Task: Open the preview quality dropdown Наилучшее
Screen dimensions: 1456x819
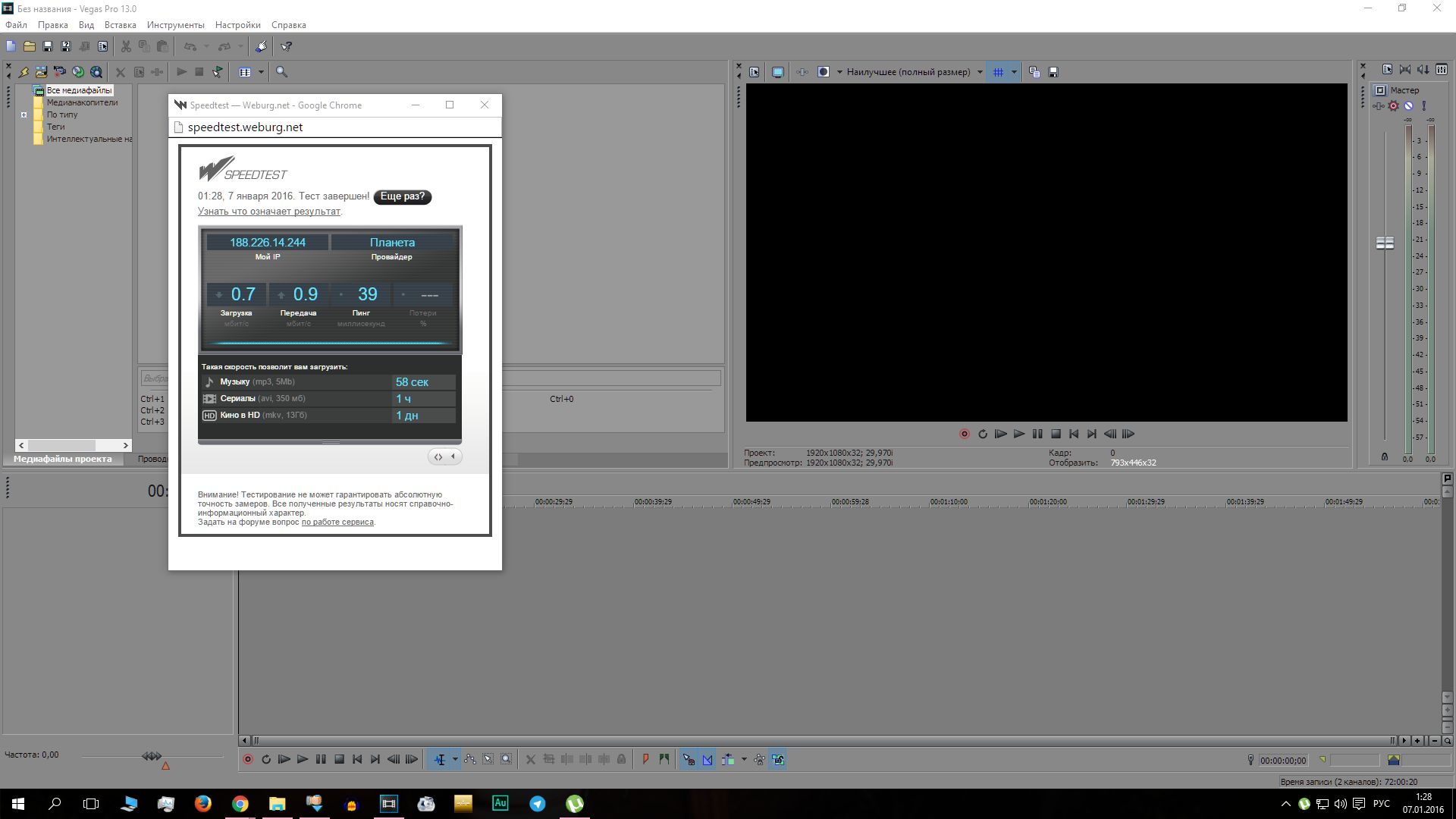Action: [x=915, y=72]
